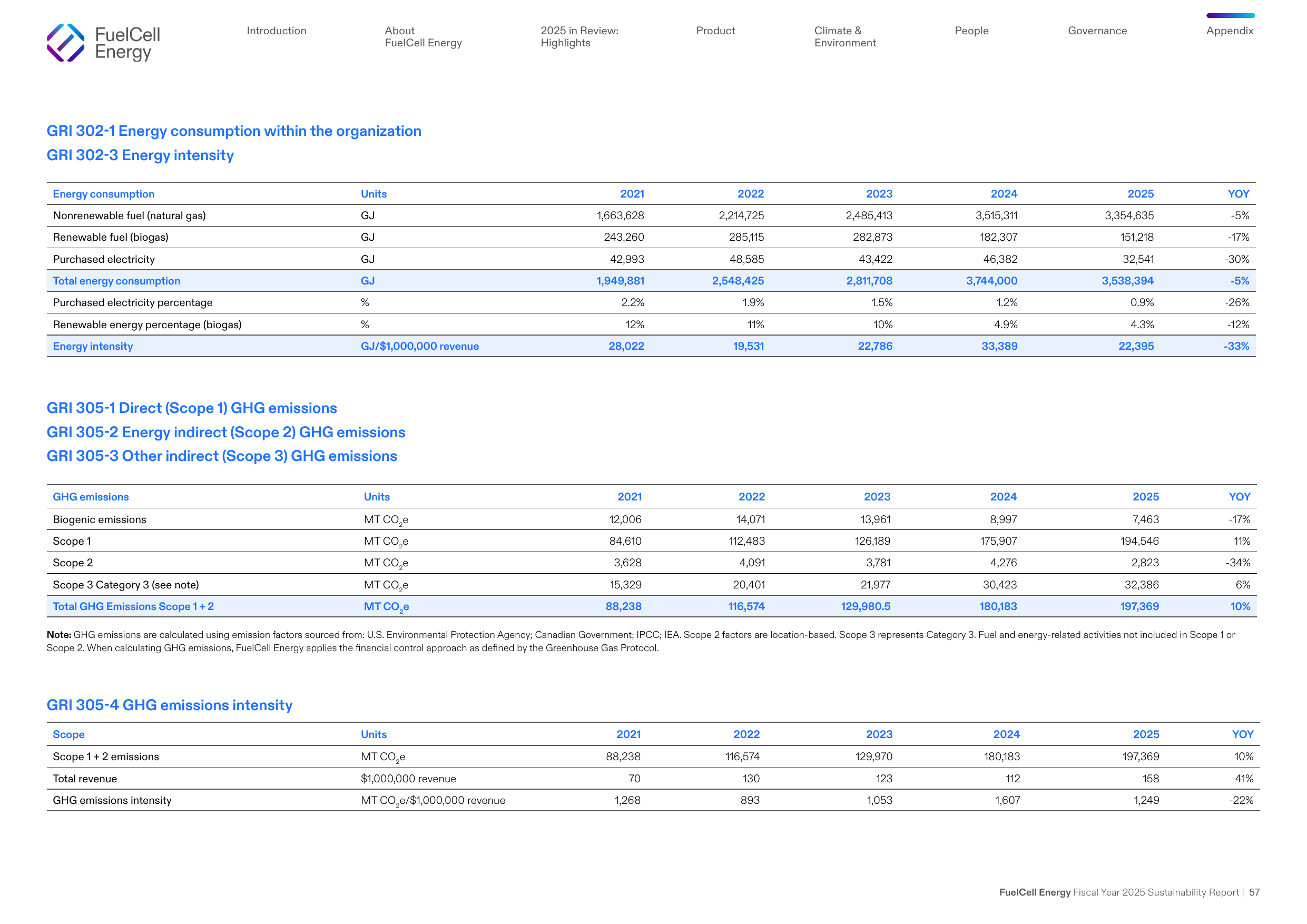Open Climate & Environment section

[x=845, y=37]
